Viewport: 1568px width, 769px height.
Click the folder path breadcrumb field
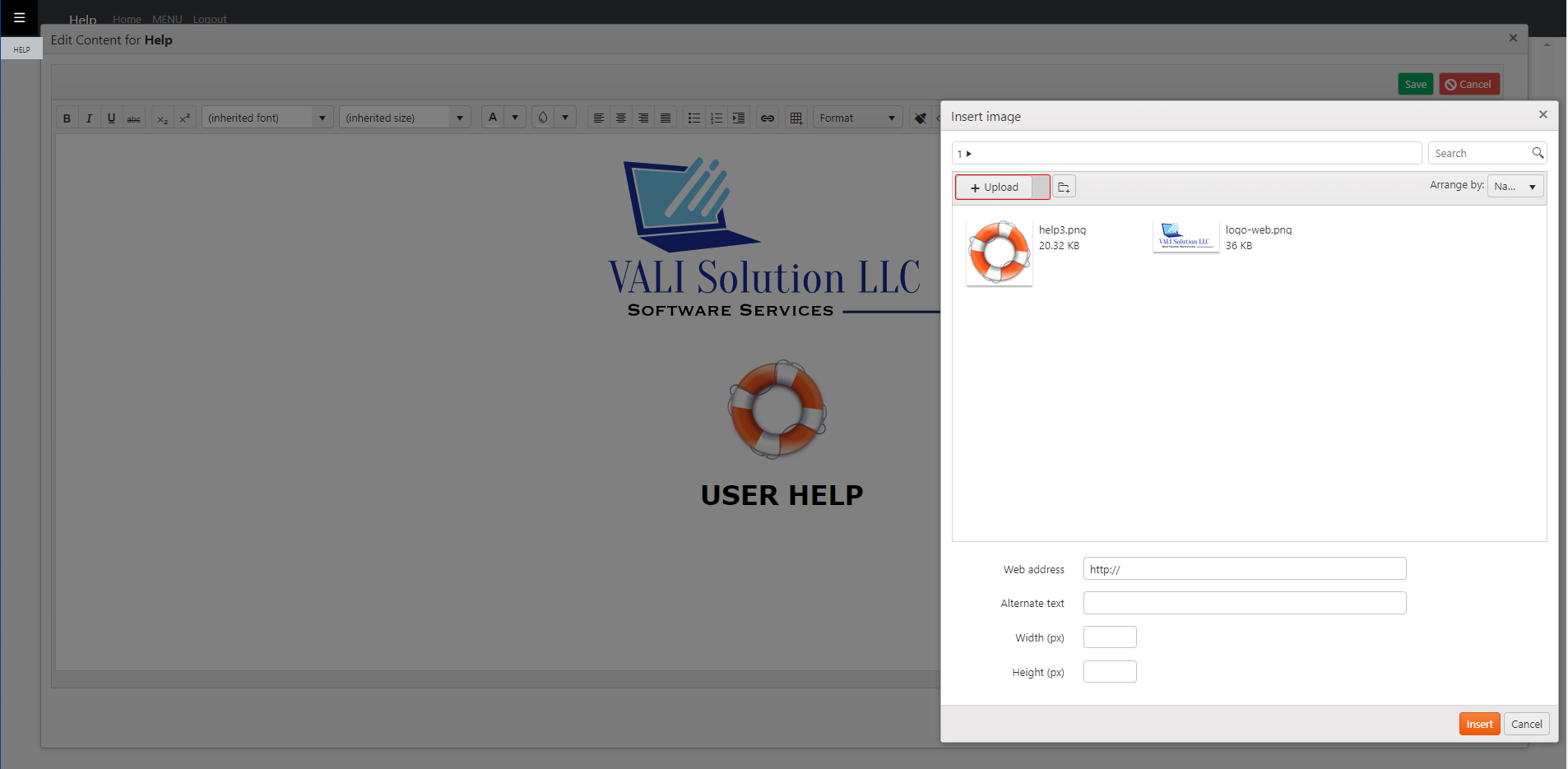(x=1186, y=153)
